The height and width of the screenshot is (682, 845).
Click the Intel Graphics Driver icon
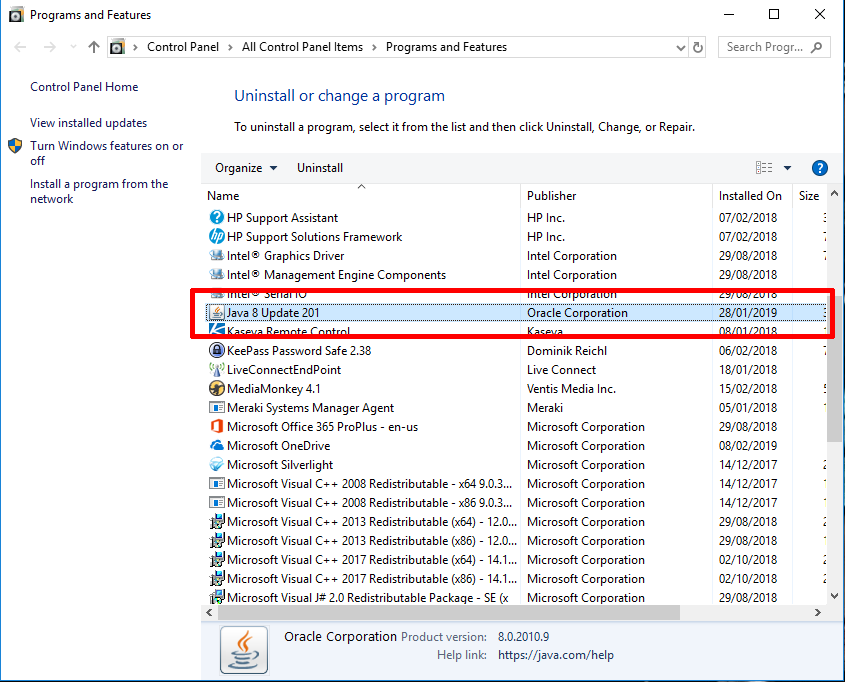pos(216,255)
